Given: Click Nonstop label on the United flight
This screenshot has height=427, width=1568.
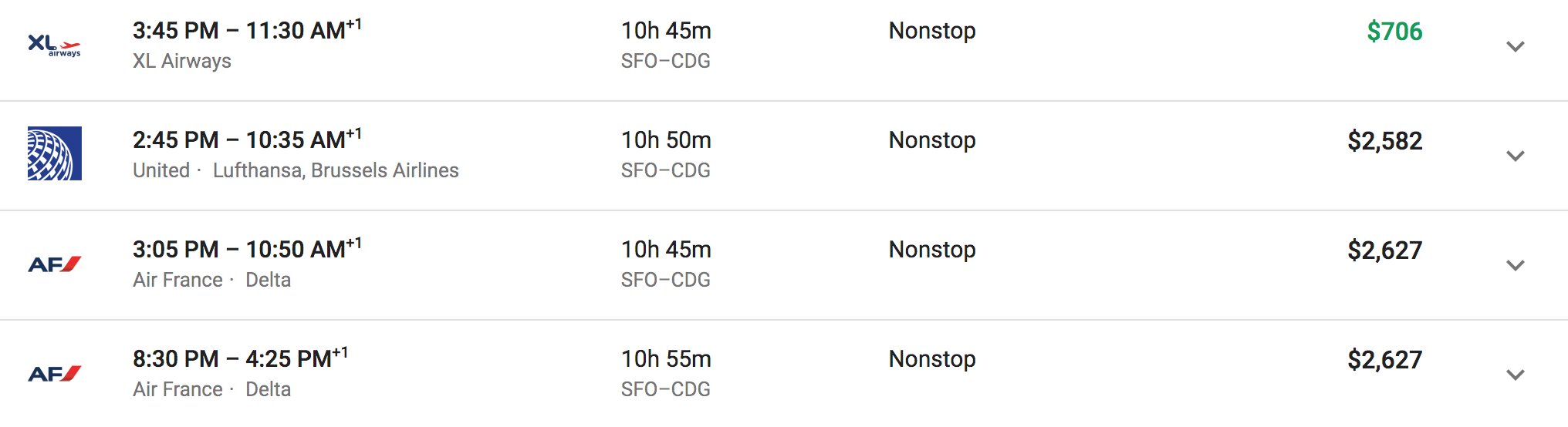Looking at the screenshot, I should (x=932, y=140).
